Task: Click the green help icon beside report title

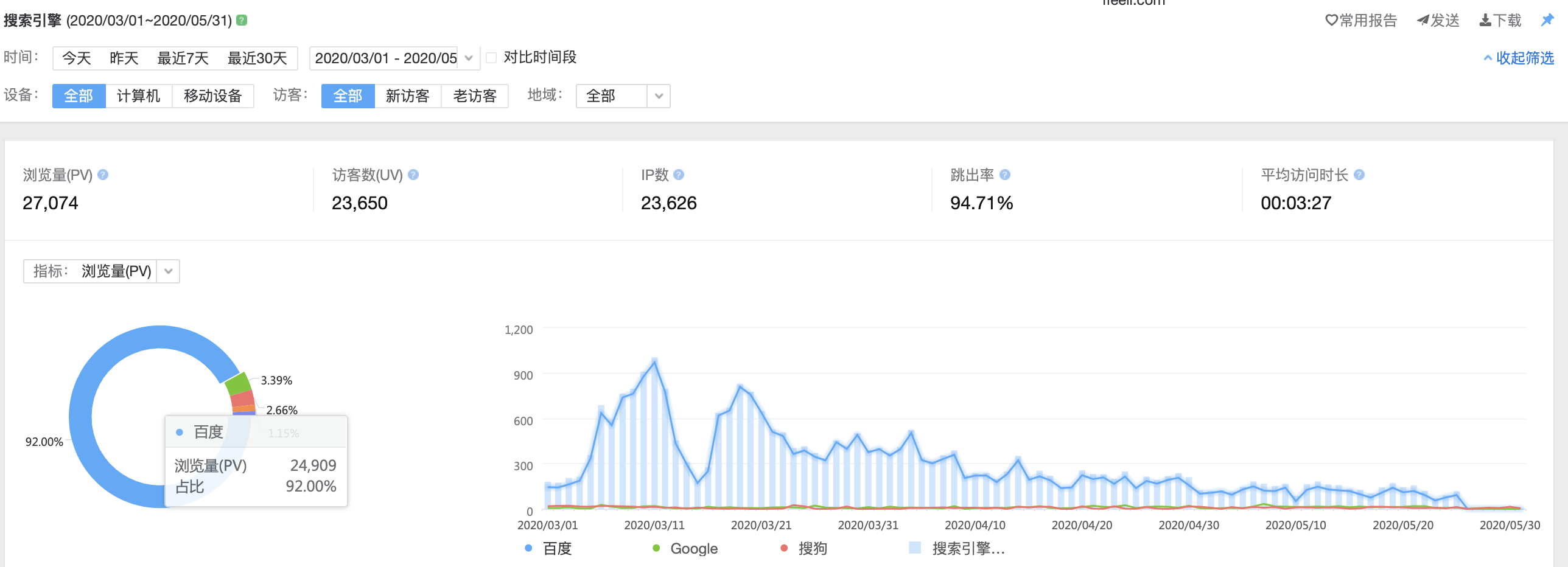Action: (x=242, y=20)
